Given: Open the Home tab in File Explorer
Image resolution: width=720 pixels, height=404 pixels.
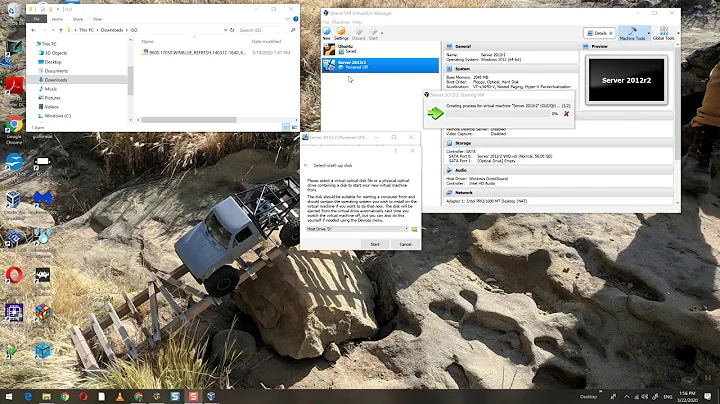Looking at the screenshot, I should 57,19.
